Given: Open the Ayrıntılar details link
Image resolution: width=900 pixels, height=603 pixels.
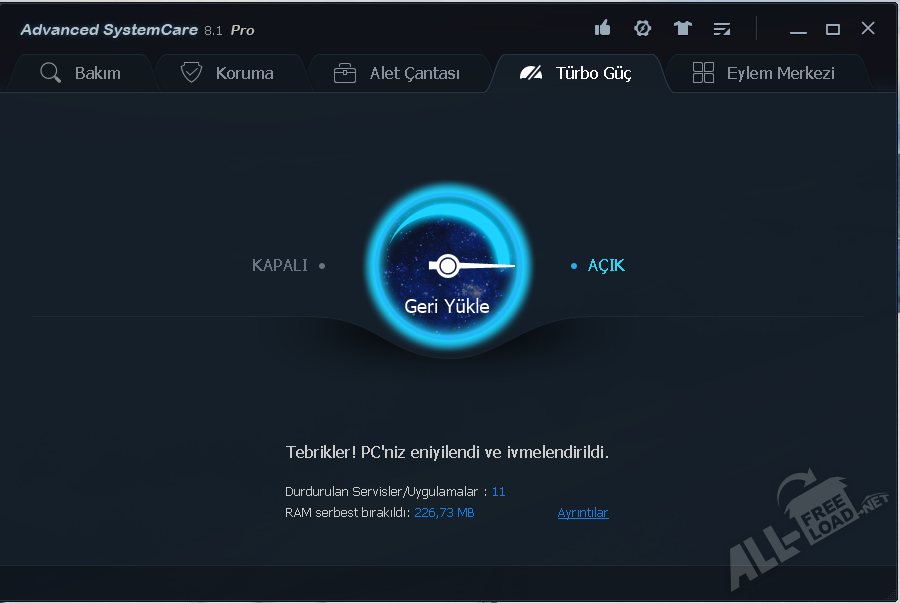Looking at the screenshot, I should pyautogui.click(x=582, y=513).
